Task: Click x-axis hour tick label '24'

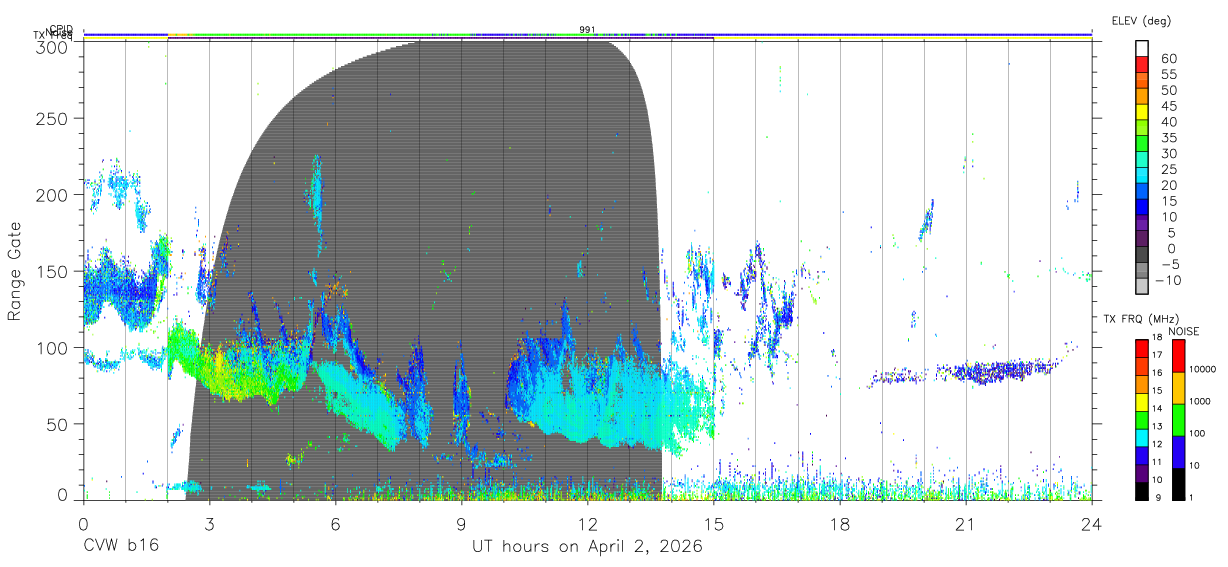Action: point(1092,523)
